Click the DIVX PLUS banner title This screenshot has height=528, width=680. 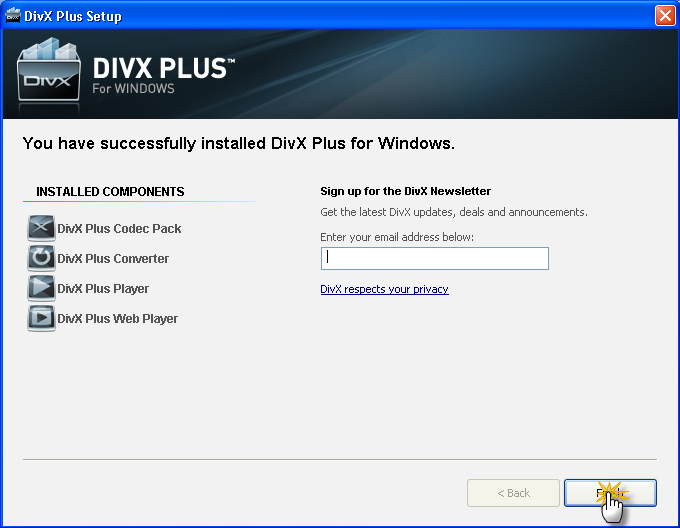(x=164, y=68)
